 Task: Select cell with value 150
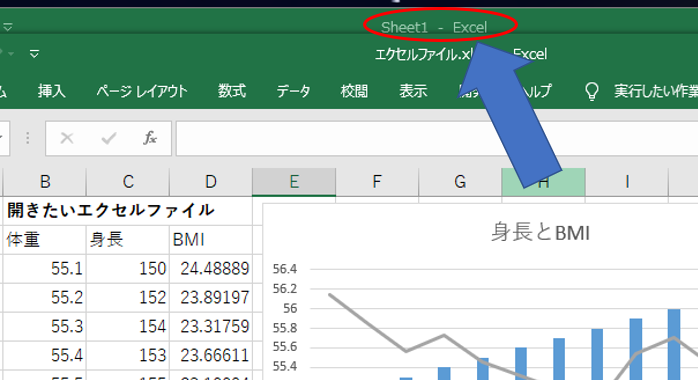(128, 269)
